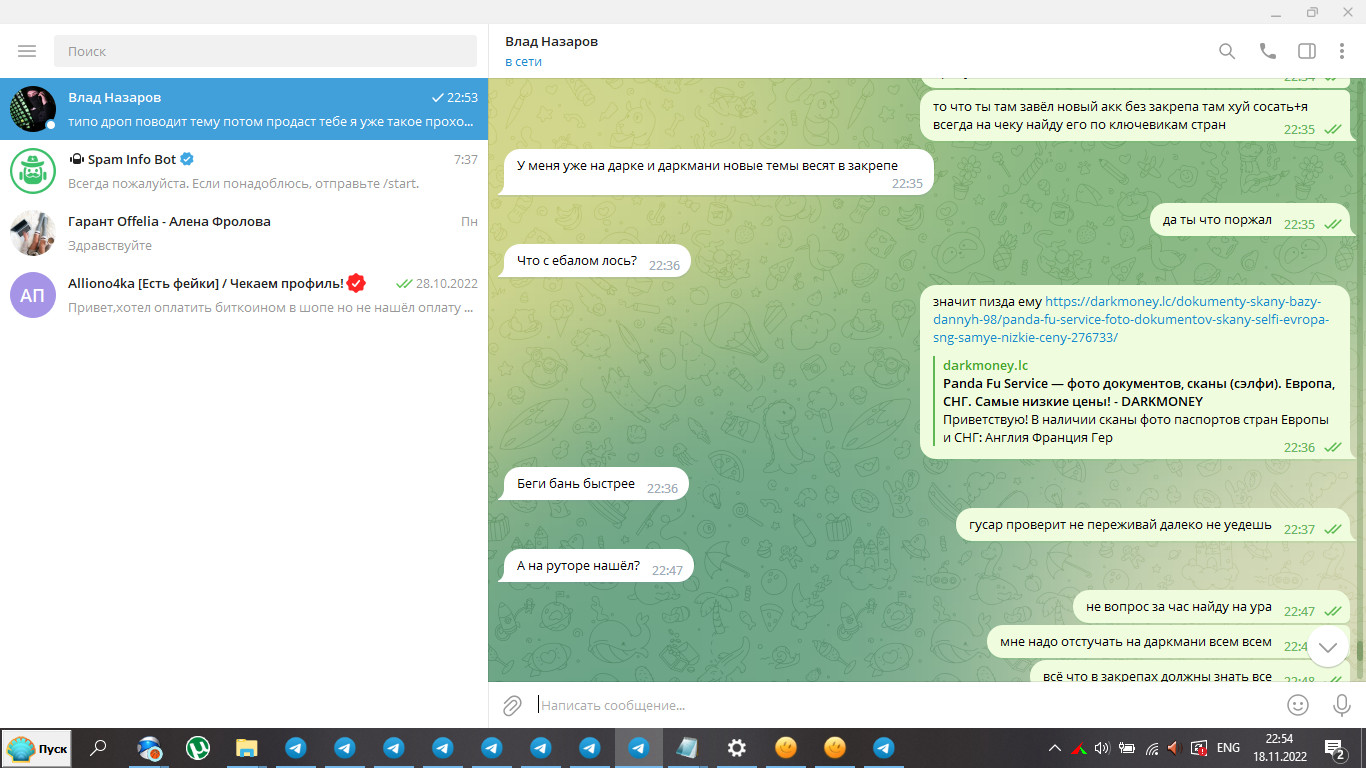The width and height of the screenshot is (1366, 768).
Task: Click the Поиск search field
Action: click(x=265, y=51)
